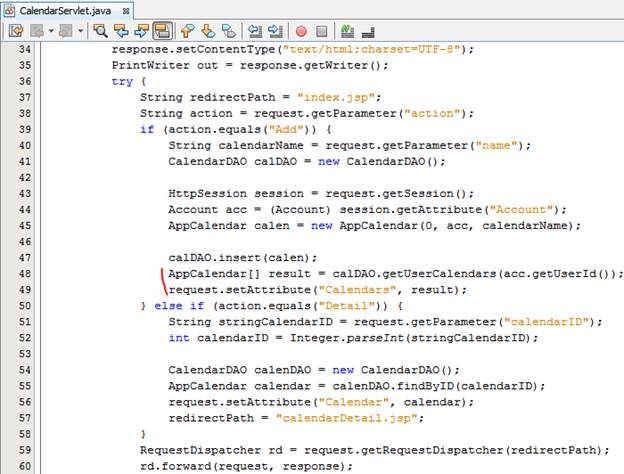
Task: Open the Back history dropdown arrow
Action: [51, 31]
